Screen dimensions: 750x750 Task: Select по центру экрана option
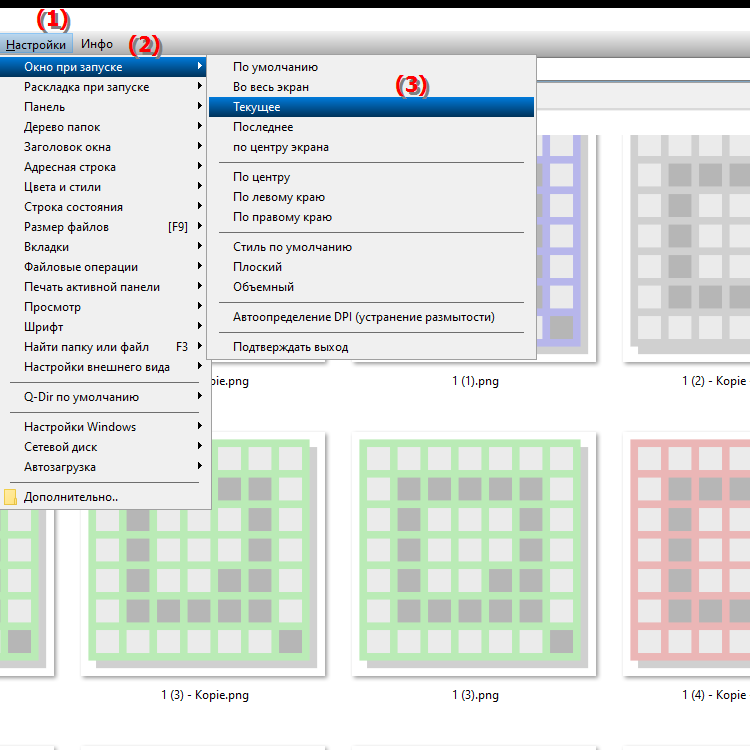click(x=371, y=147)
